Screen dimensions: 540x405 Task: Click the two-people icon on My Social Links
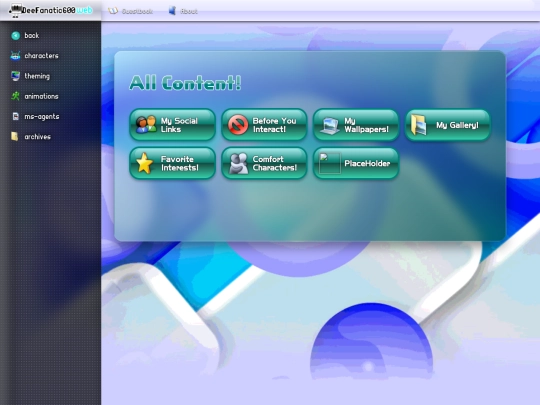(x=146, y=125)
